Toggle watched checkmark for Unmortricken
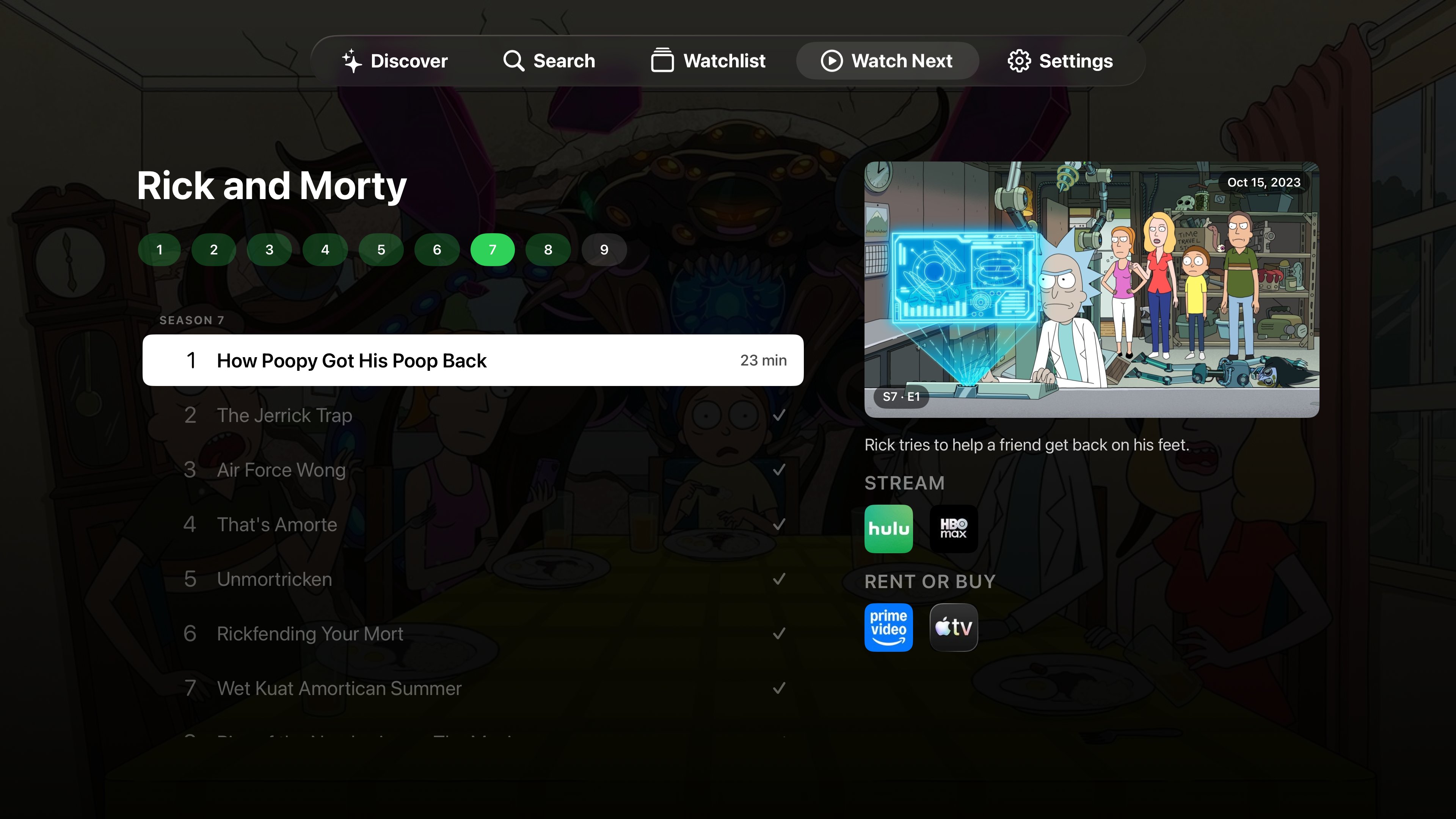Viewport: 1456px width, 819px height. click(780, 579)
